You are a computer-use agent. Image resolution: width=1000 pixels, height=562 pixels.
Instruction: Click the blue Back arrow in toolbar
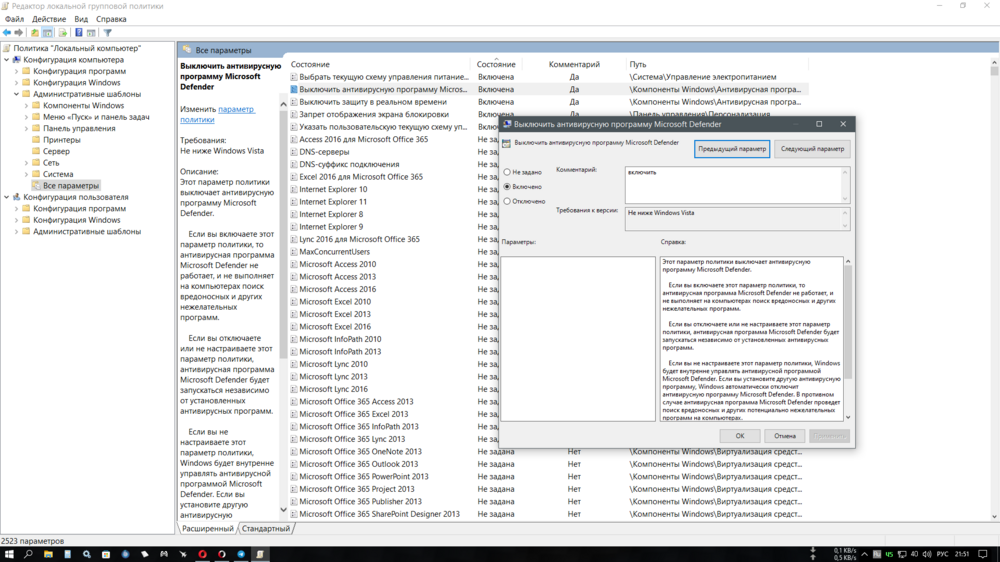click(7, 33)
